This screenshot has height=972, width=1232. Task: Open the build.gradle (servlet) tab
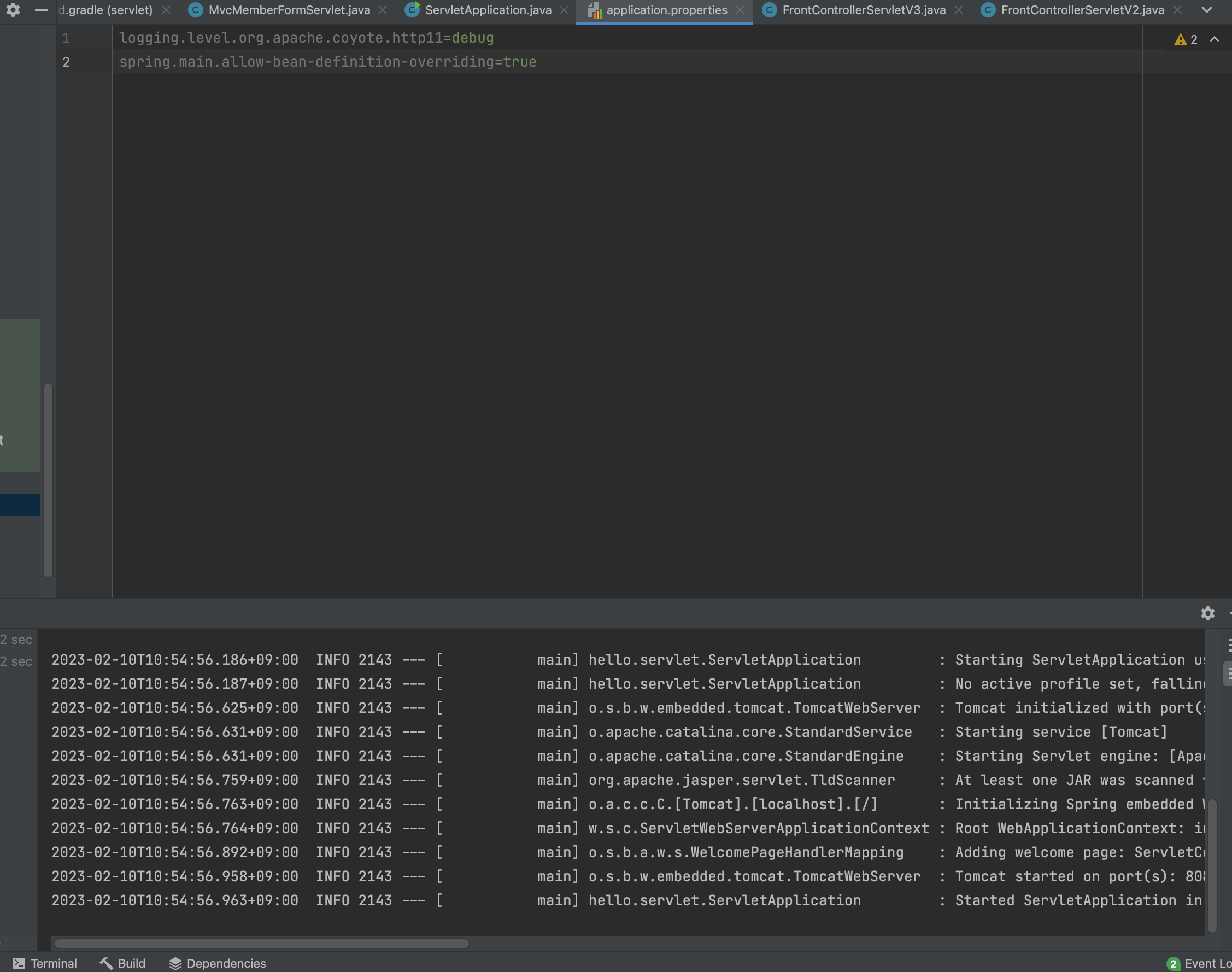click(x=106, y=10)
